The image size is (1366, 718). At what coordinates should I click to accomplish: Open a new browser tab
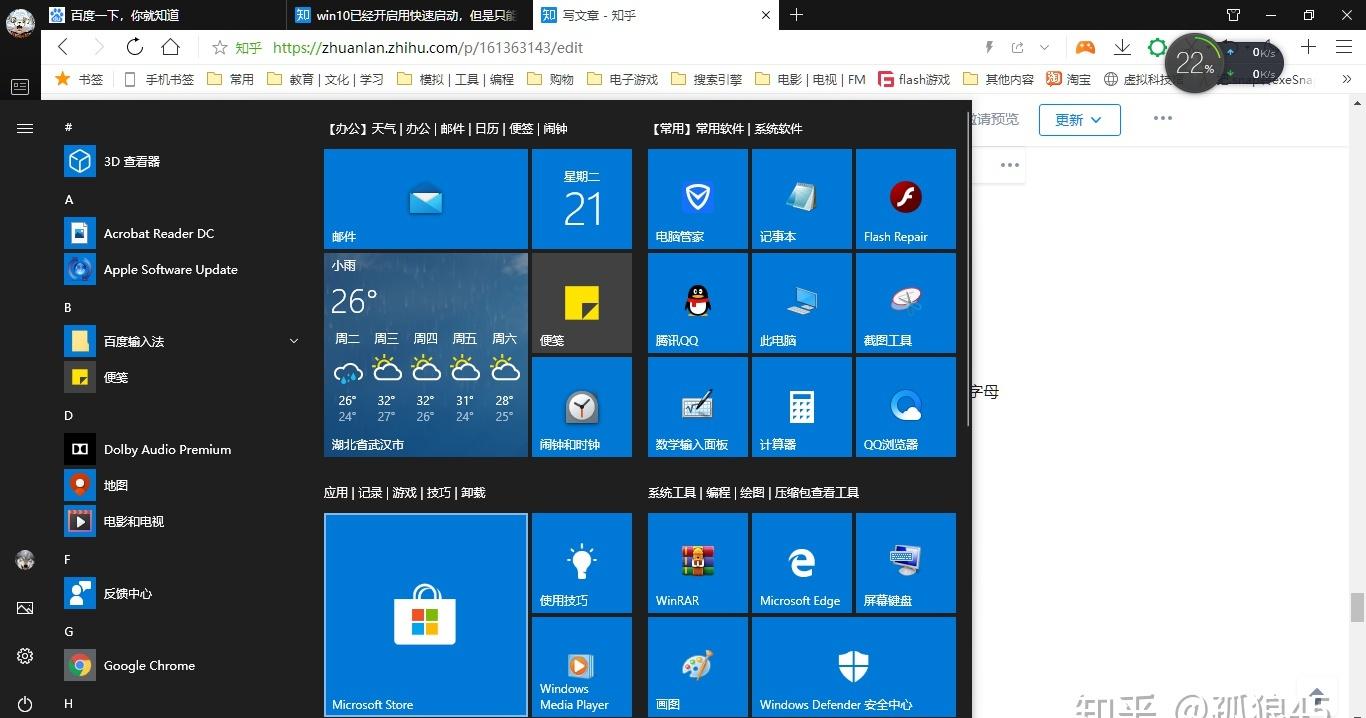797,15
